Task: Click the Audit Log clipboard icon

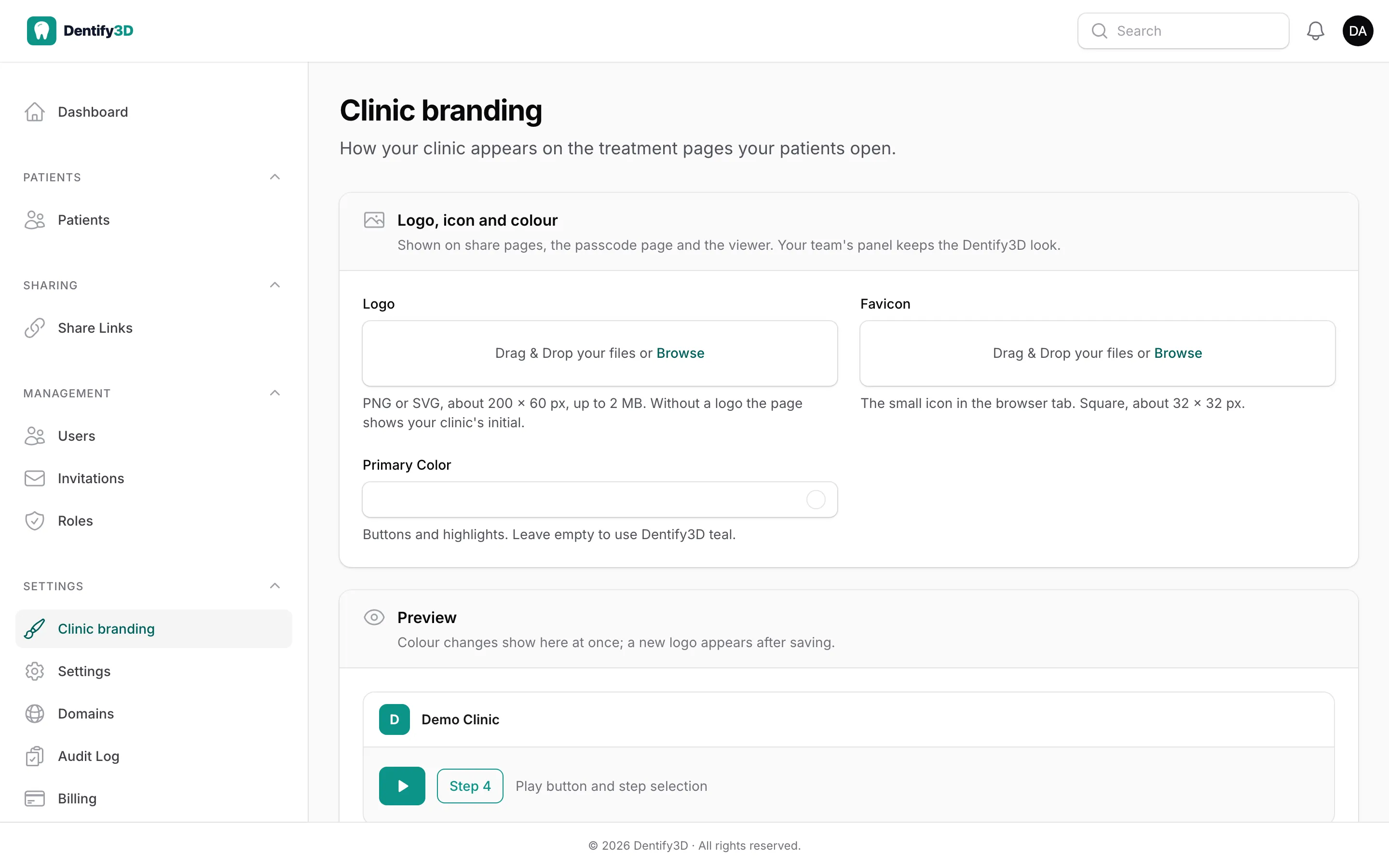Action: (x=34, y=756)
